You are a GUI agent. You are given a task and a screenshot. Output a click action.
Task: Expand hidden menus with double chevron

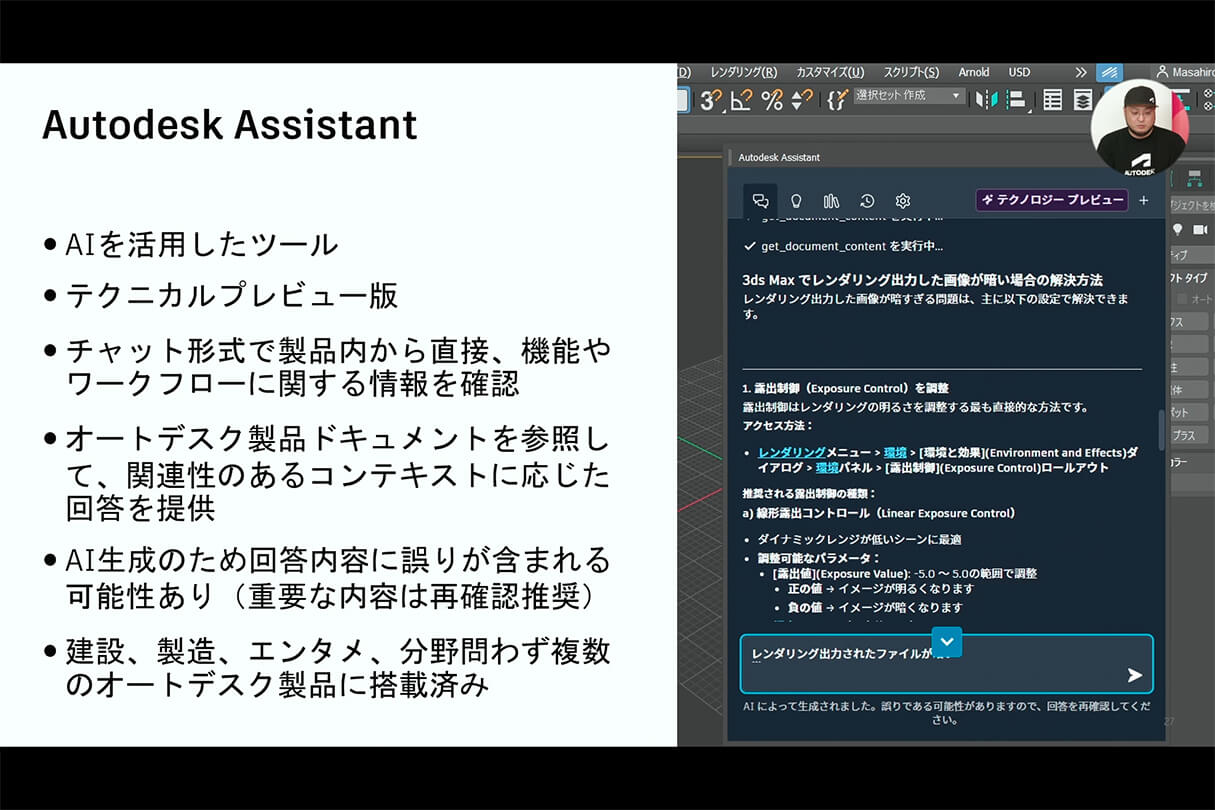point(1081,72)
